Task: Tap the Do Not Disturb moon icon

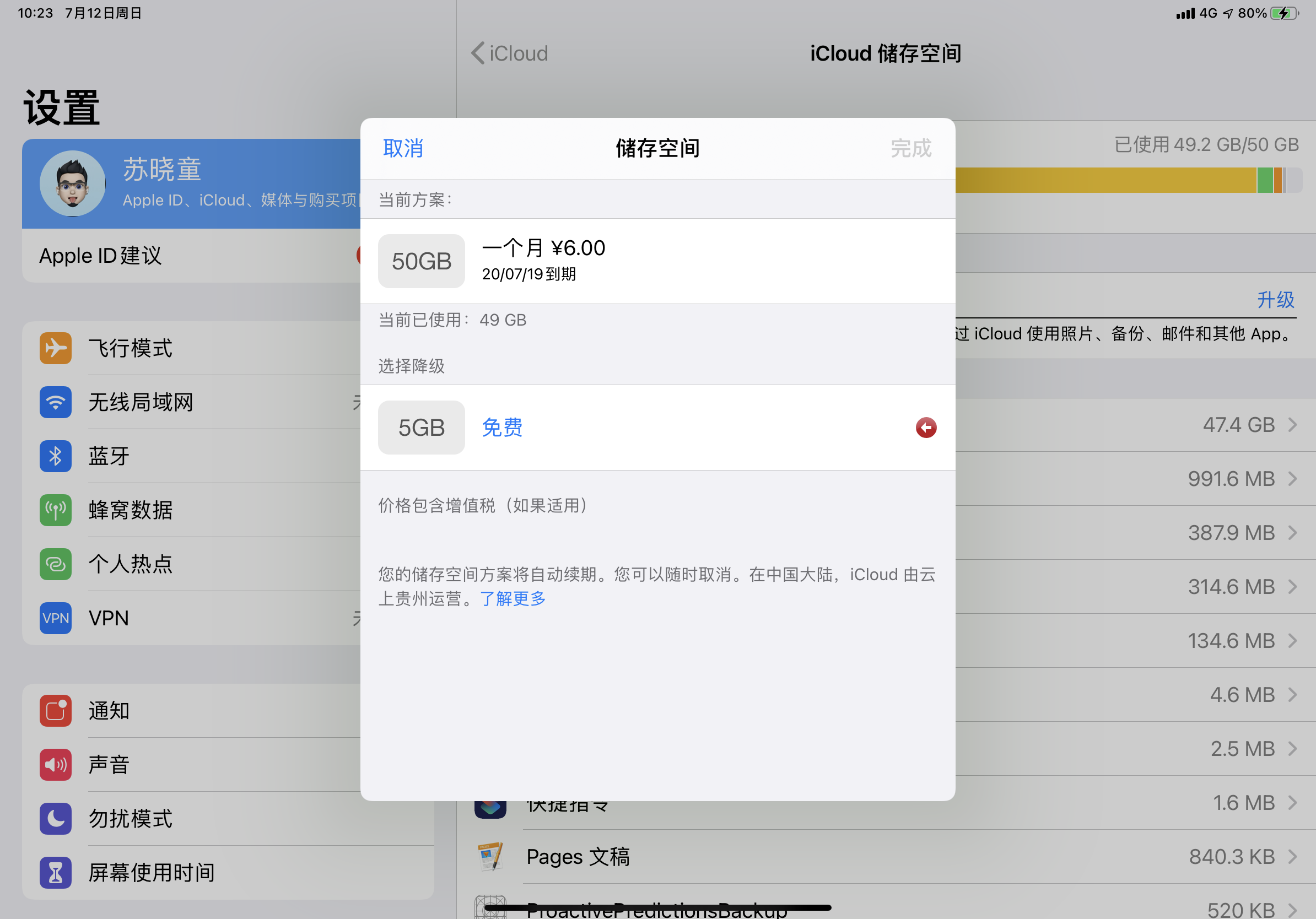Action: 56,818
